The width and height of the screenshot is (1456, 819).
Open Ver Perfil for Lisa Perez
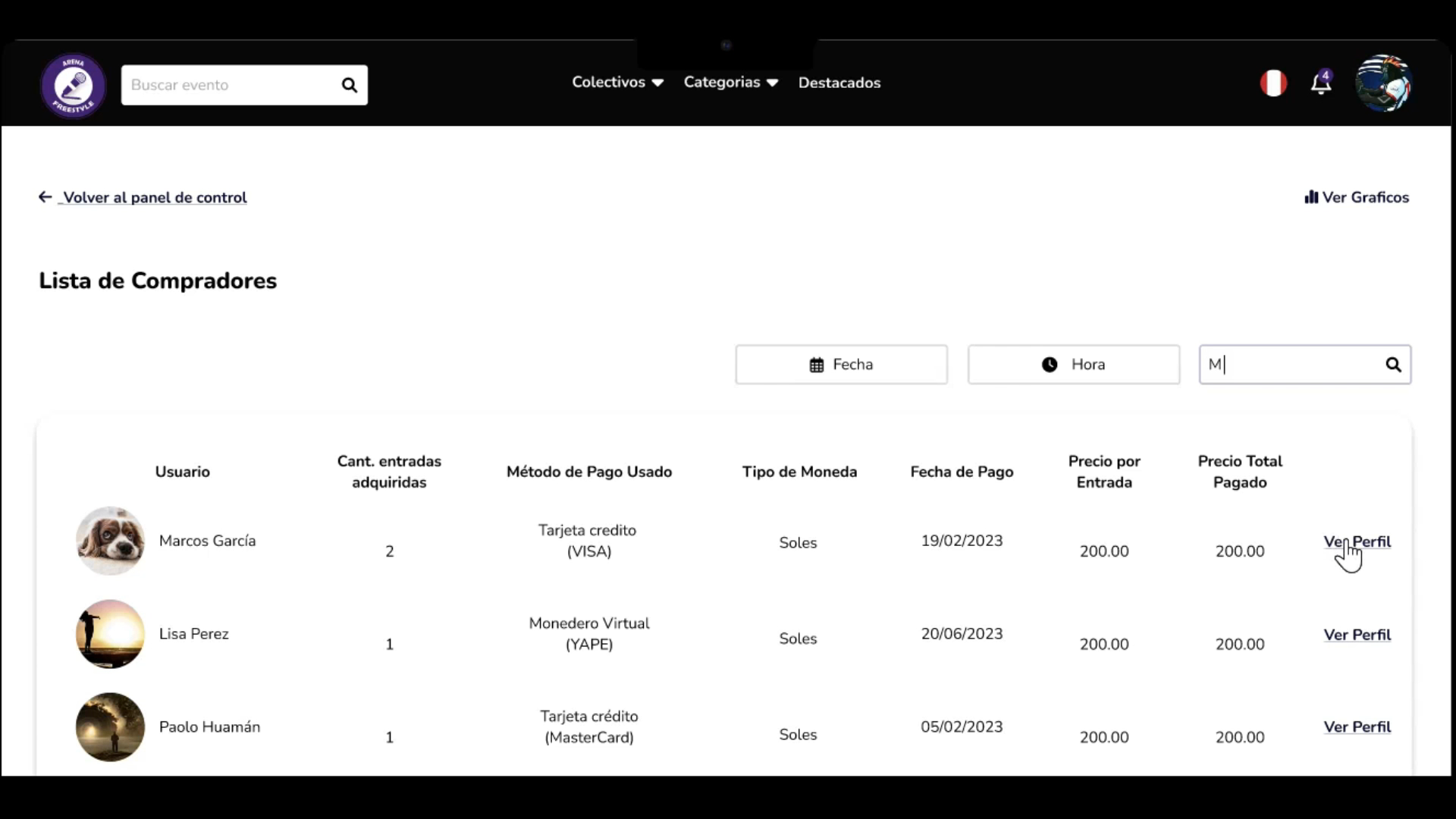[1357, 635]
